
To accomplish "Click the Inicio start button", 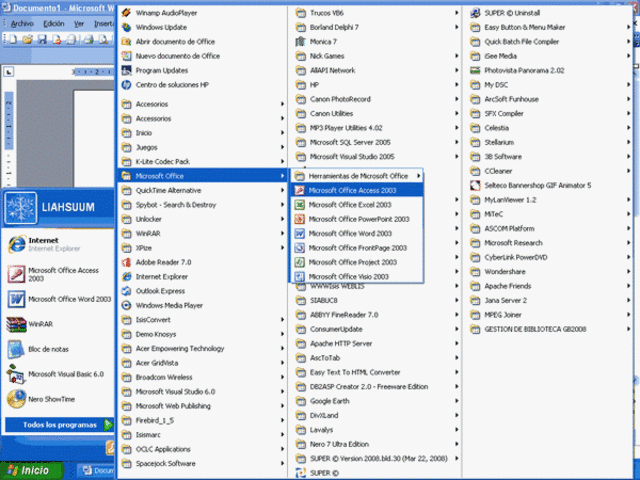I will pos(32,471).
